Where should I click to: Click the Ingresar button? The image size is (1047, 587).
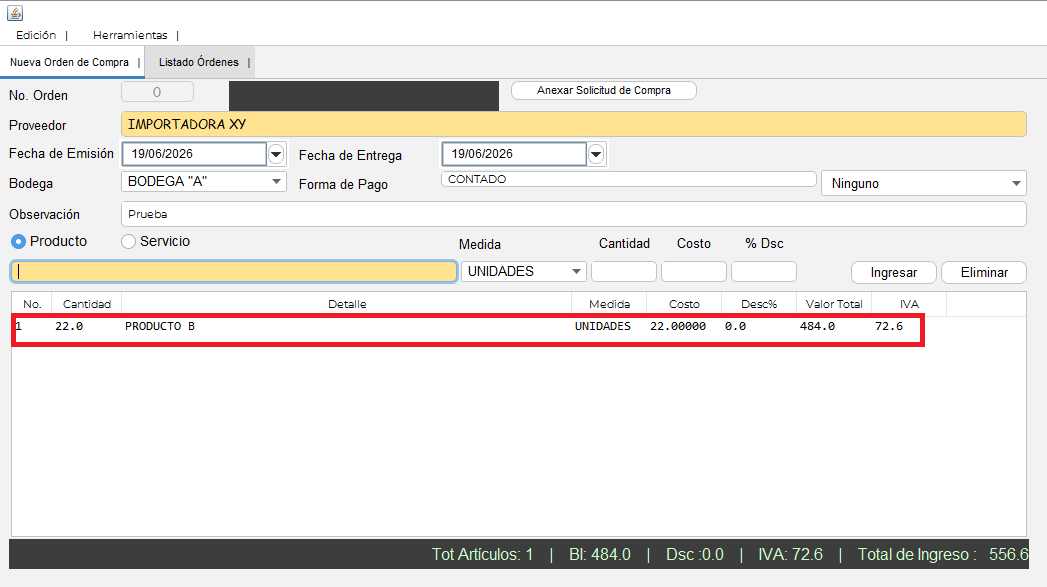pyautogui.click(x=893, y=272)
